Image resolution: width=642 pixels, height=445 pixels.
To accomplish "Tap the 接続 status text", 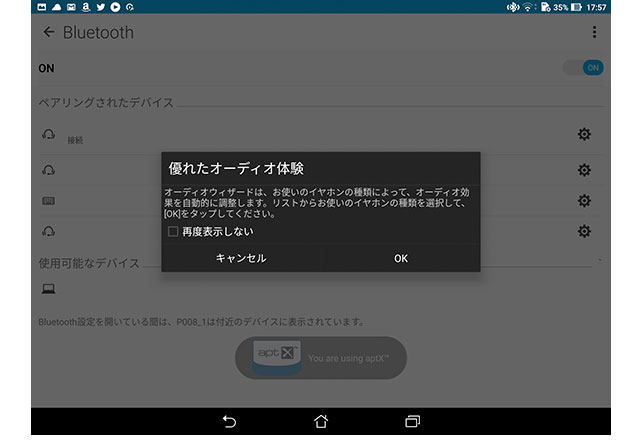I will [75, 140].
